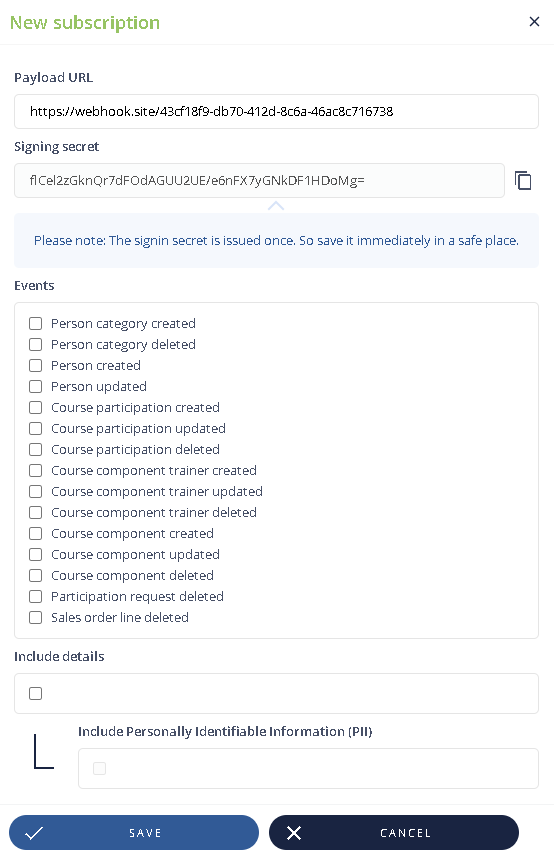The image size is (554, 860).
Task: Check Course component trainer deleted
Action: tap(36, 512)
